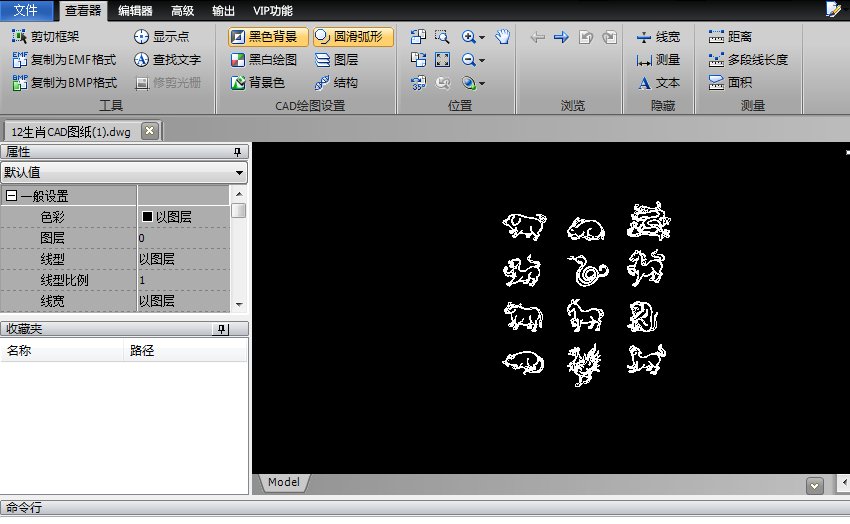Image resolution: width=850 pixels, height=524 pixels.
Task: Go to next view with forward arrow
Action: [x=561, y=37]
